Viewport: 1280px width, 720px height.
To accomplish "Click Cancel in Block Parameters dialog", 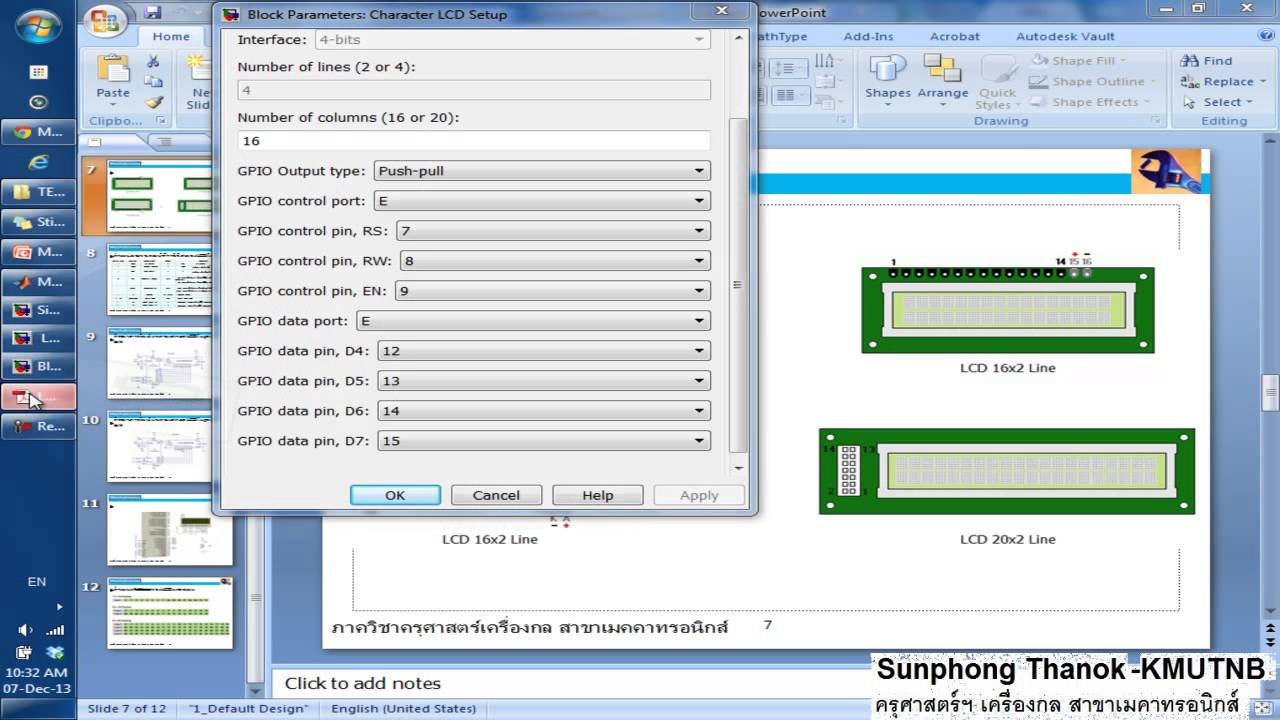I will pos(496,495).
